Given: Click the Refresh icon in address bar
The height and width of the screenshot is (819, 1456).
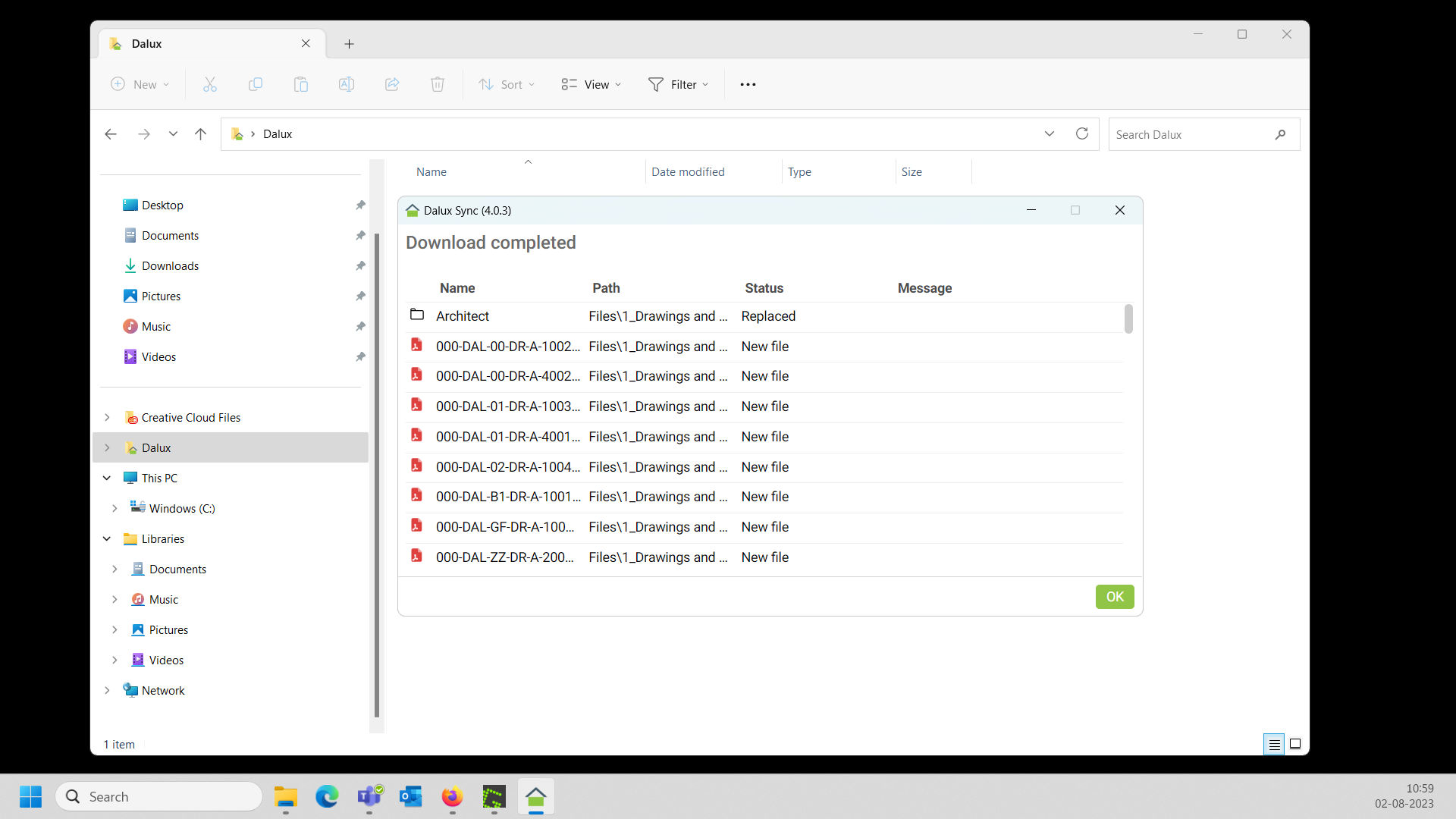Looking at the screenshot, I should (1082, 133).
